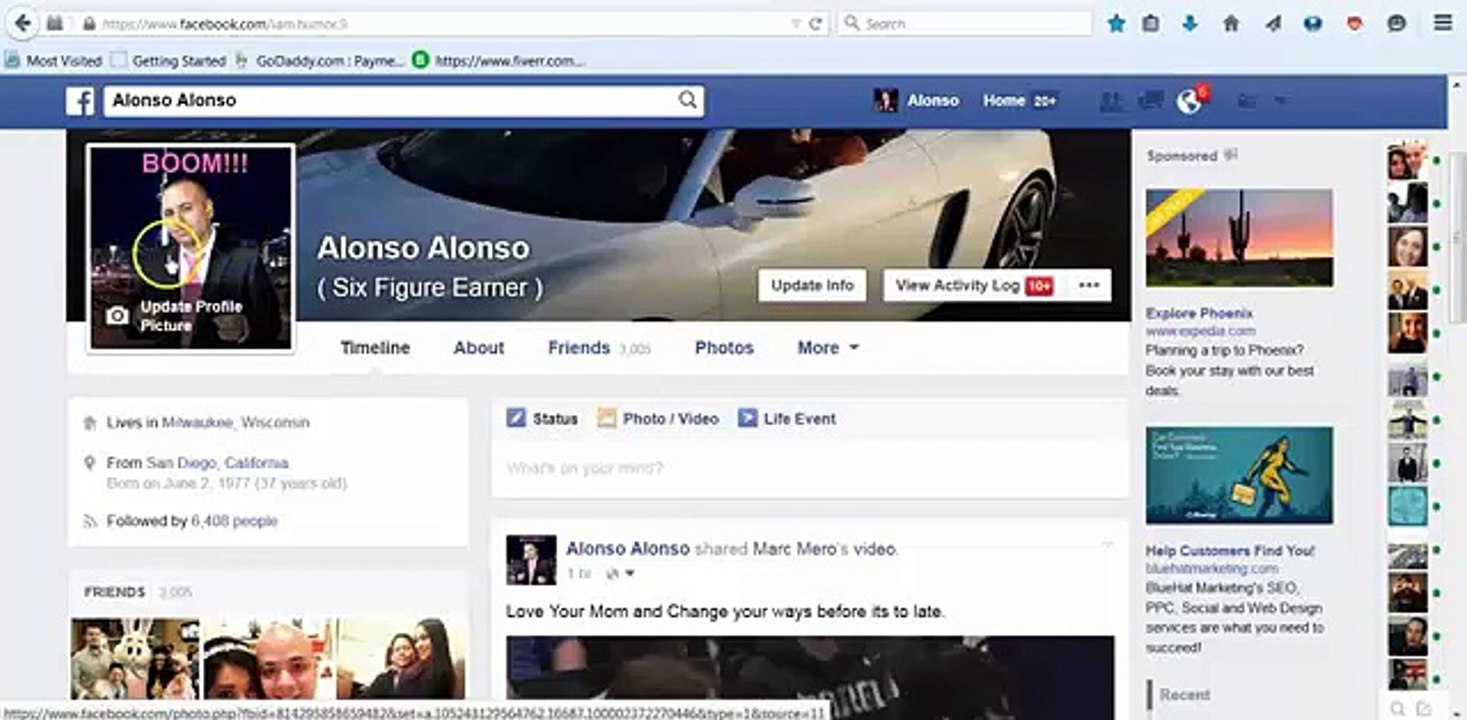Click the magnifier in Facebook search box
Image resolution: width=1467 pixels, height=720 pixels.
pos(688,100)
